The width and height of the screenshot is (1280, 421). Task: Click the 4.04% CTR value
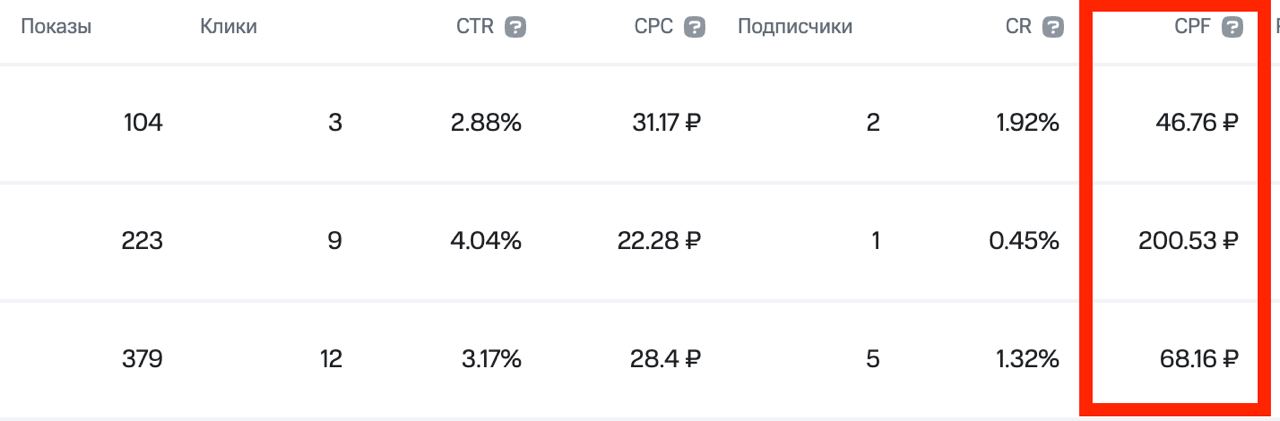(486, 241)
